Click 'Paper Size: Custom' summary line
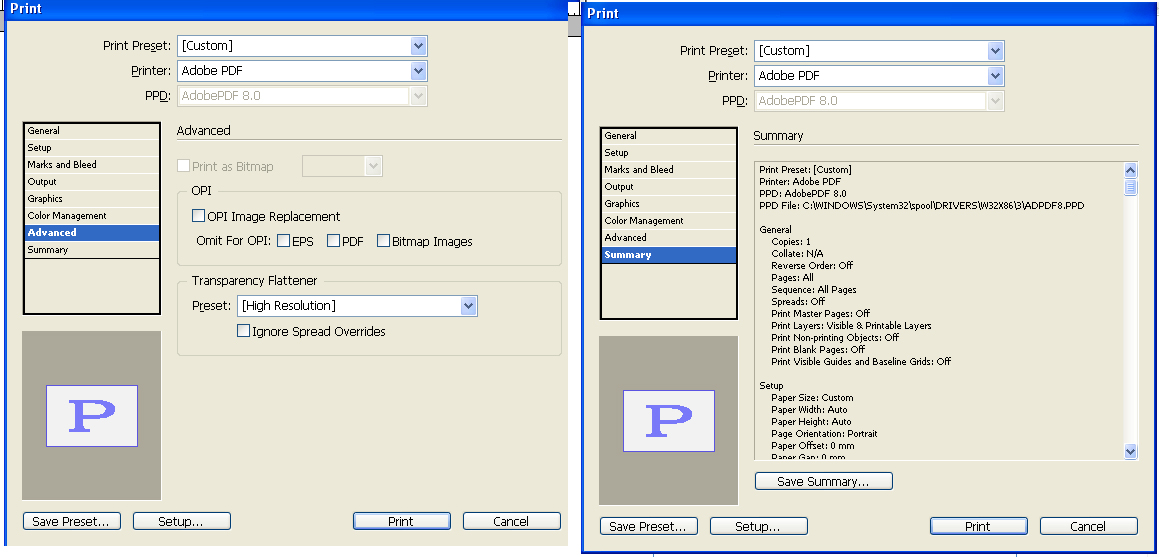Screen dimensions: 1159x557 coord(812,397)
